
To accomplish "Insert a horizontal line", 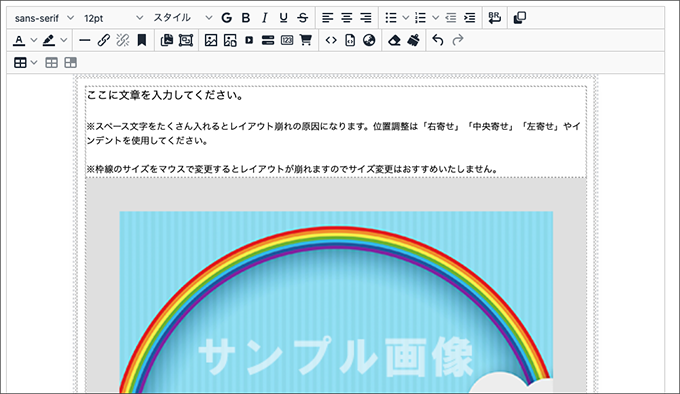I will (85, 40).
